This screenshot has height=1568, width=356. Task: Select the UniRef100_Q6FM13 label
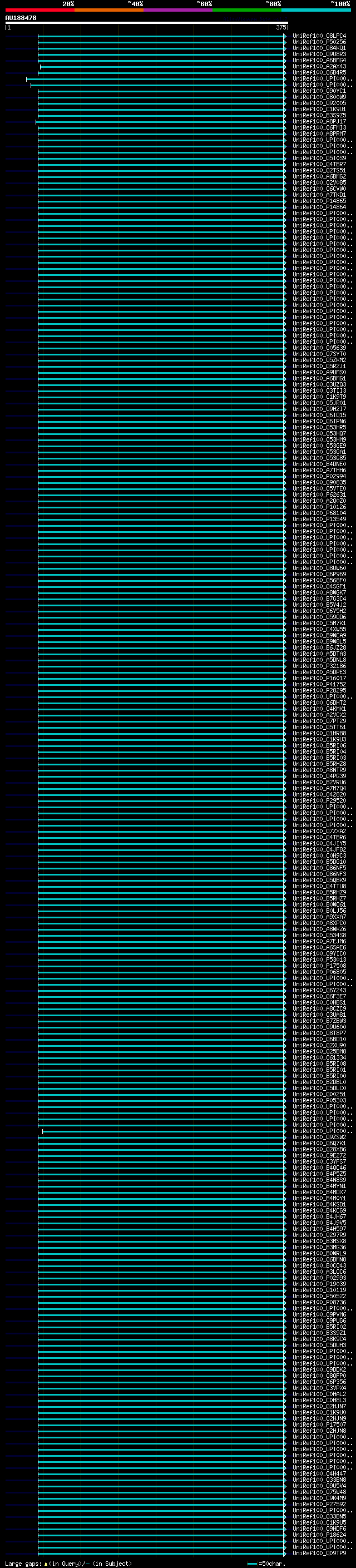319,127
